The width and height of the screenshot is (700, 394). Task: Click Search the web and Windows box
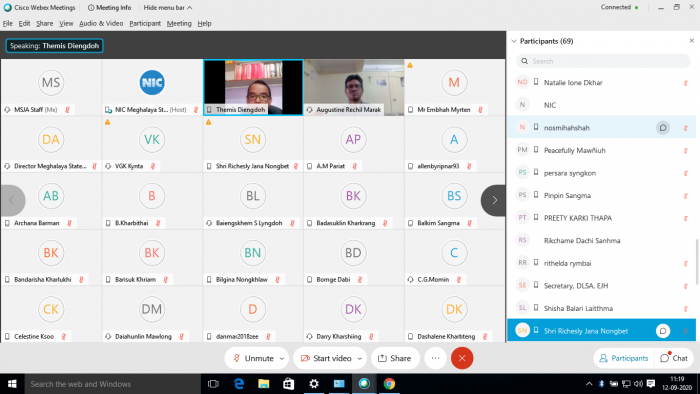click(x=112, y=384)
